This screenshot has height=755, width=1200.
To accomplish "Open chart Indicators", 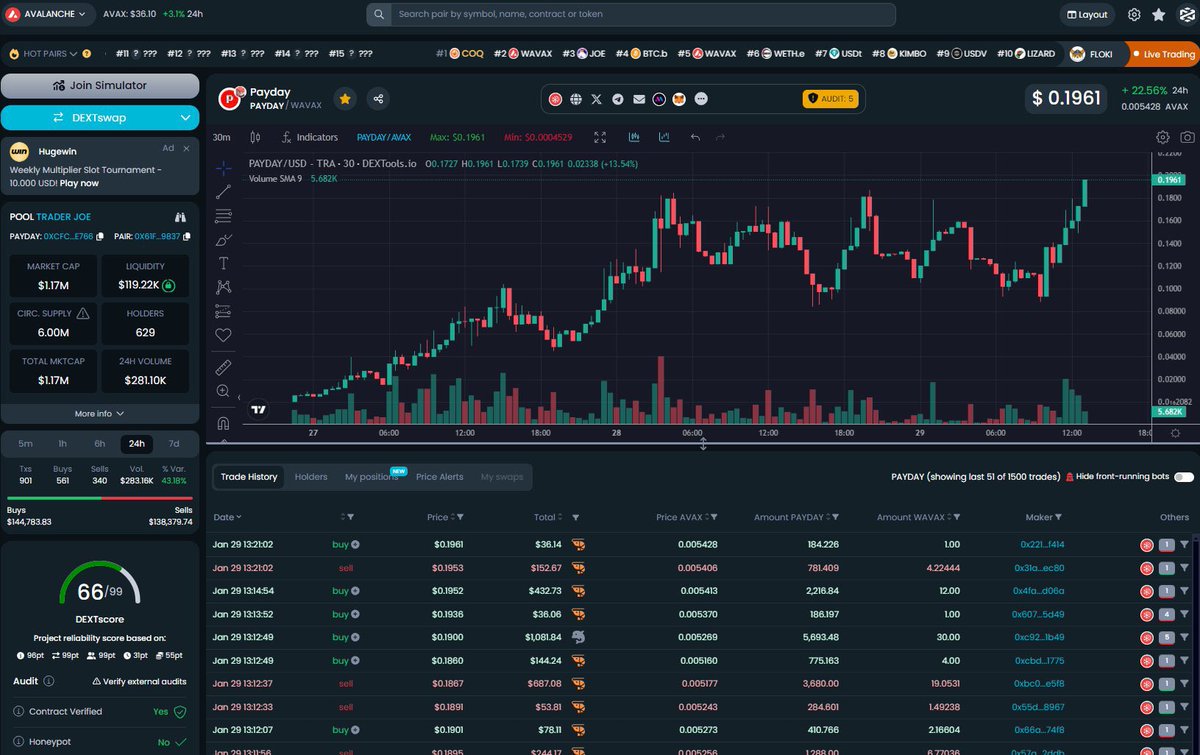I will pyautogui.click(x=309, y=137).
